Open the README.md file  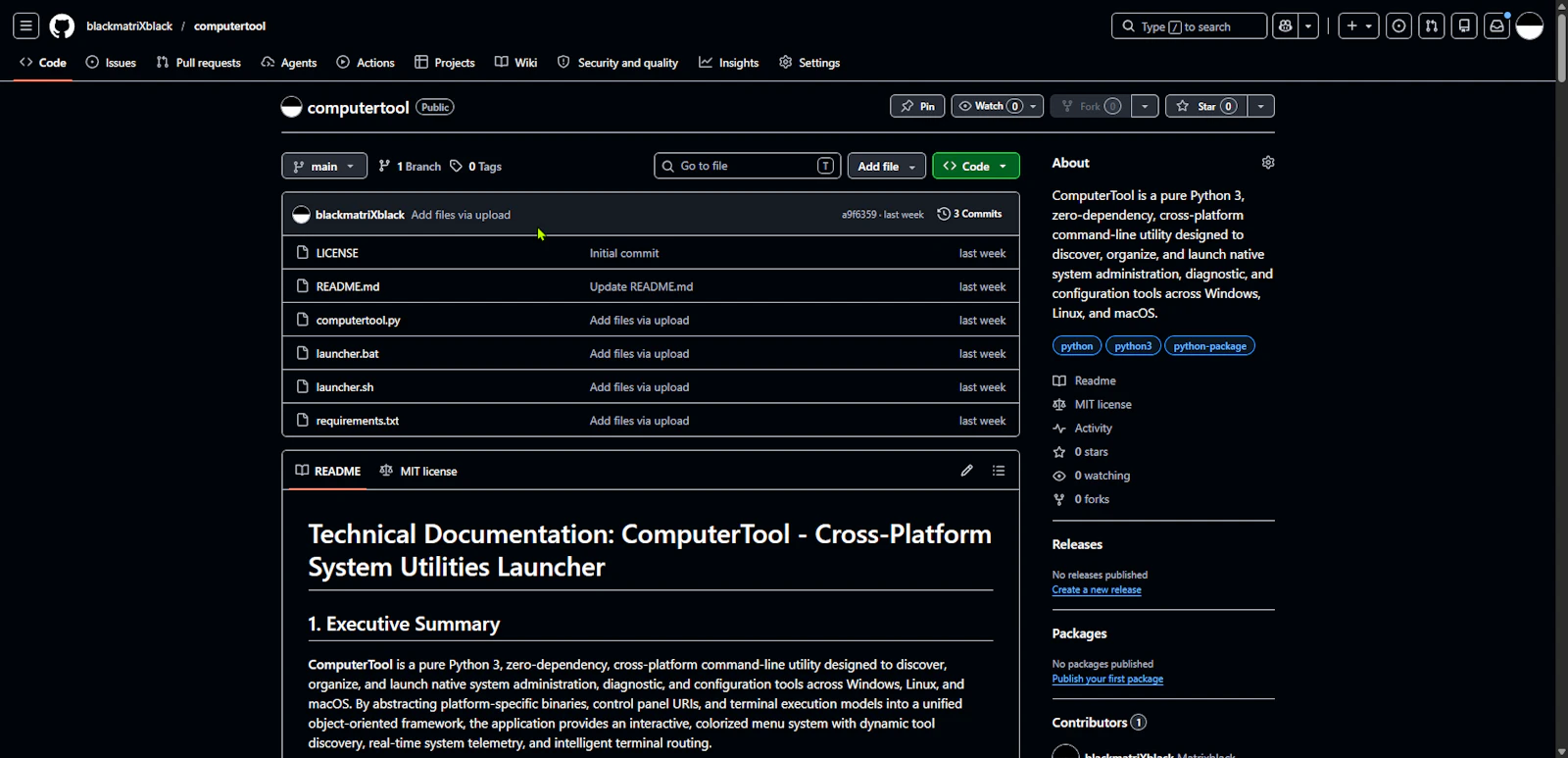[x=348, y=286]
